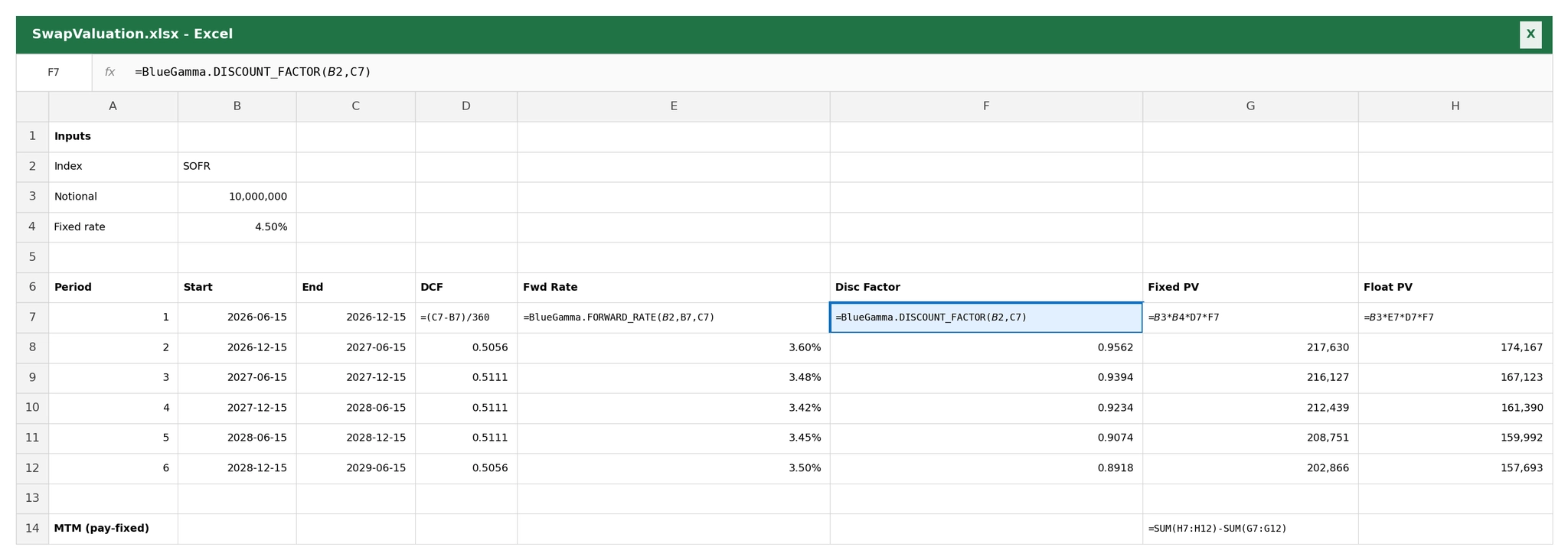Click the 'Inputs' cell
This screenshot has height=560, width=1568.
click(x=113, y=137)
